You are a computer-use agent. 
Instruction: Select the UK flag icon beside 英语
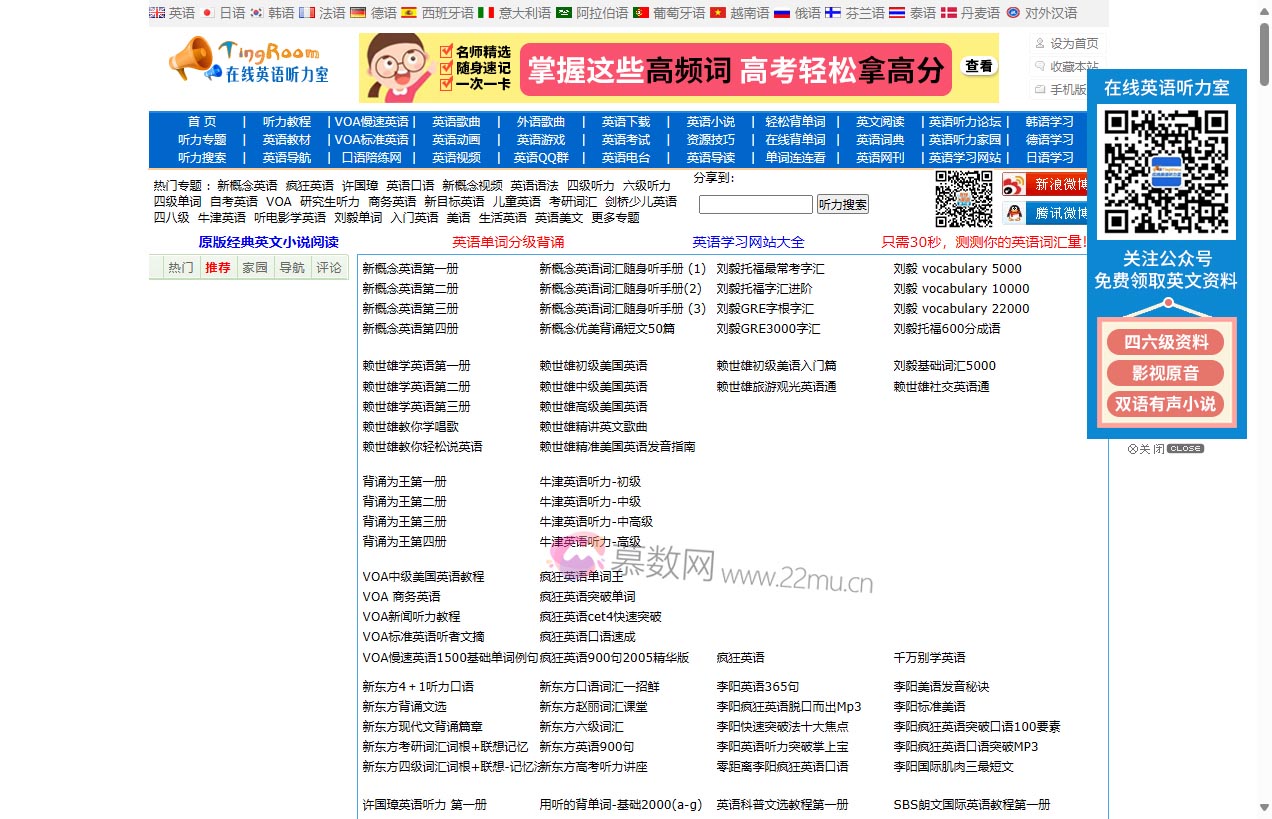click(156, 13)
